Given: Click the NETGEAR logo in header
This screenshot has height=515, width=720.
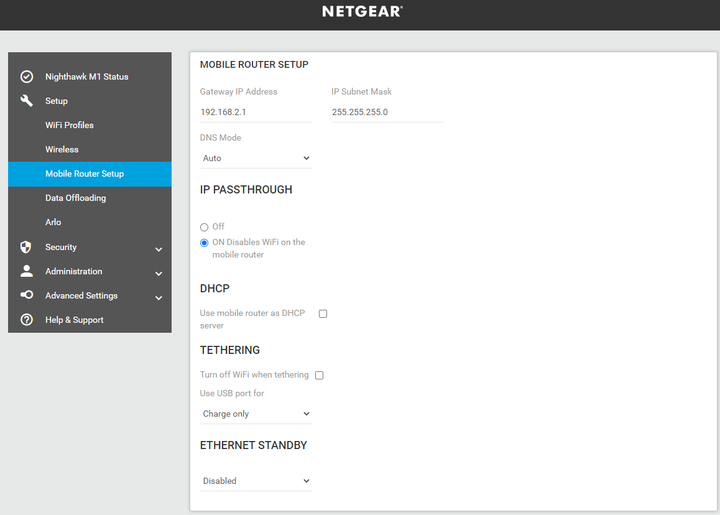Looking at the screenshot, I should [362, 11].
